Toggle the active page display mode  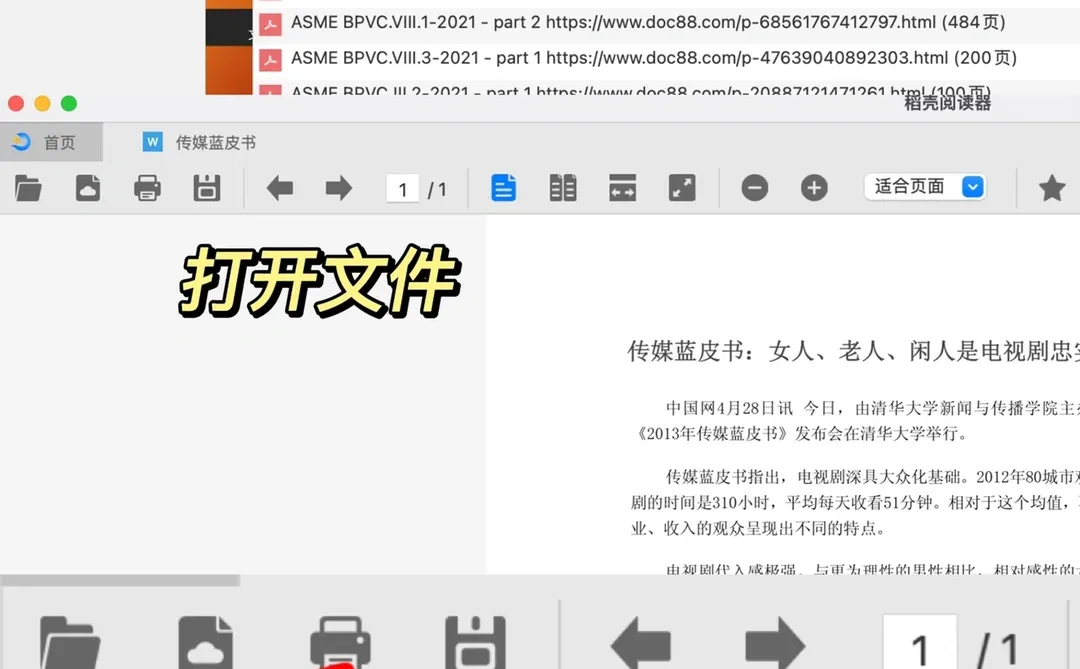tap(503, 187)
